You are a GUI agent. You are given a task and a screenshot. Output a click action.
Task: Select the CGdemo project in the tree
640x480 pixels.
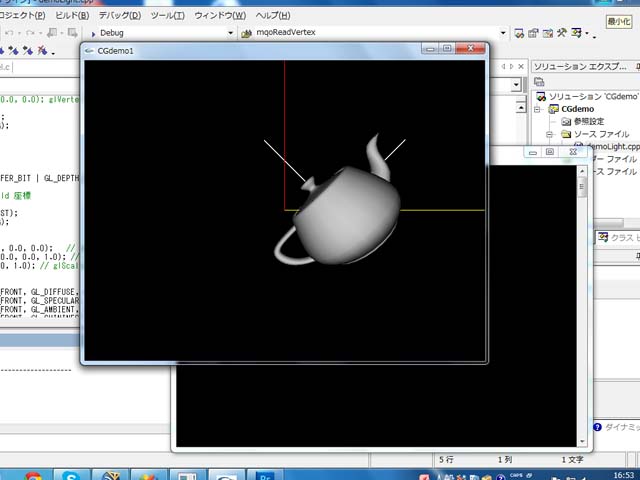pyautogui.click(x=578, y=109)
